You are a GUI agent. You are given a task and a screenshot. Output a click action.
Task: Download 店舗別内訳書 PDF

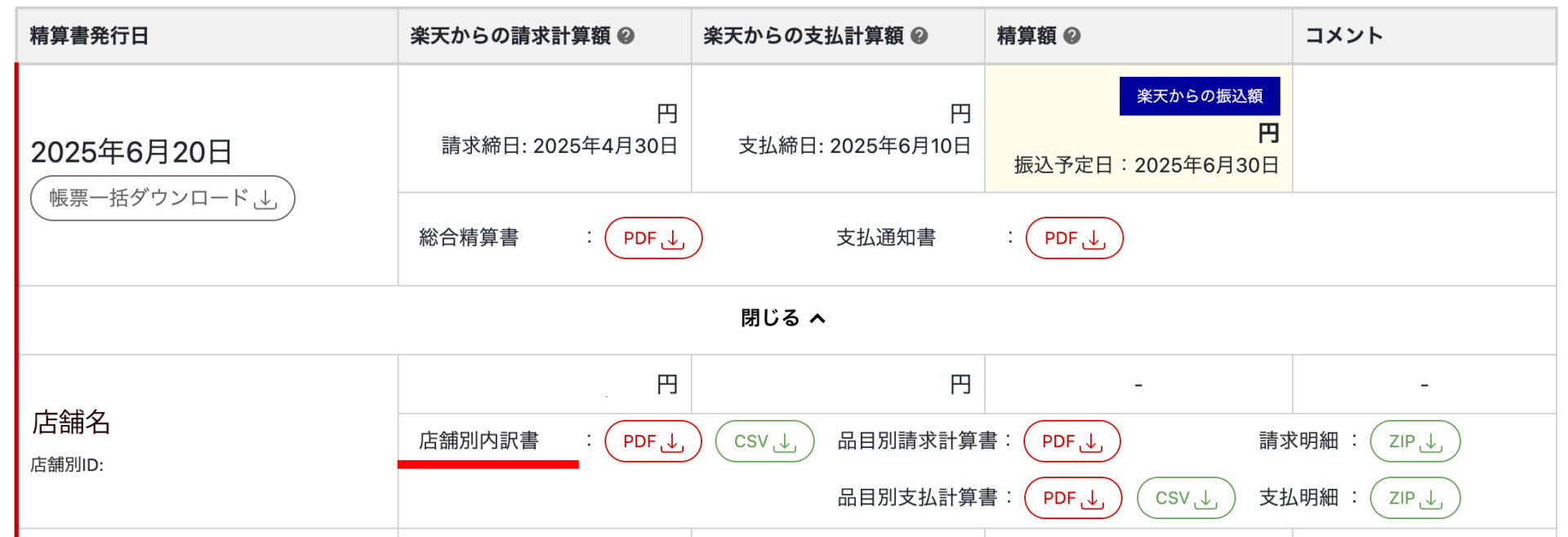pyautogui.click(x=653, y=441)
